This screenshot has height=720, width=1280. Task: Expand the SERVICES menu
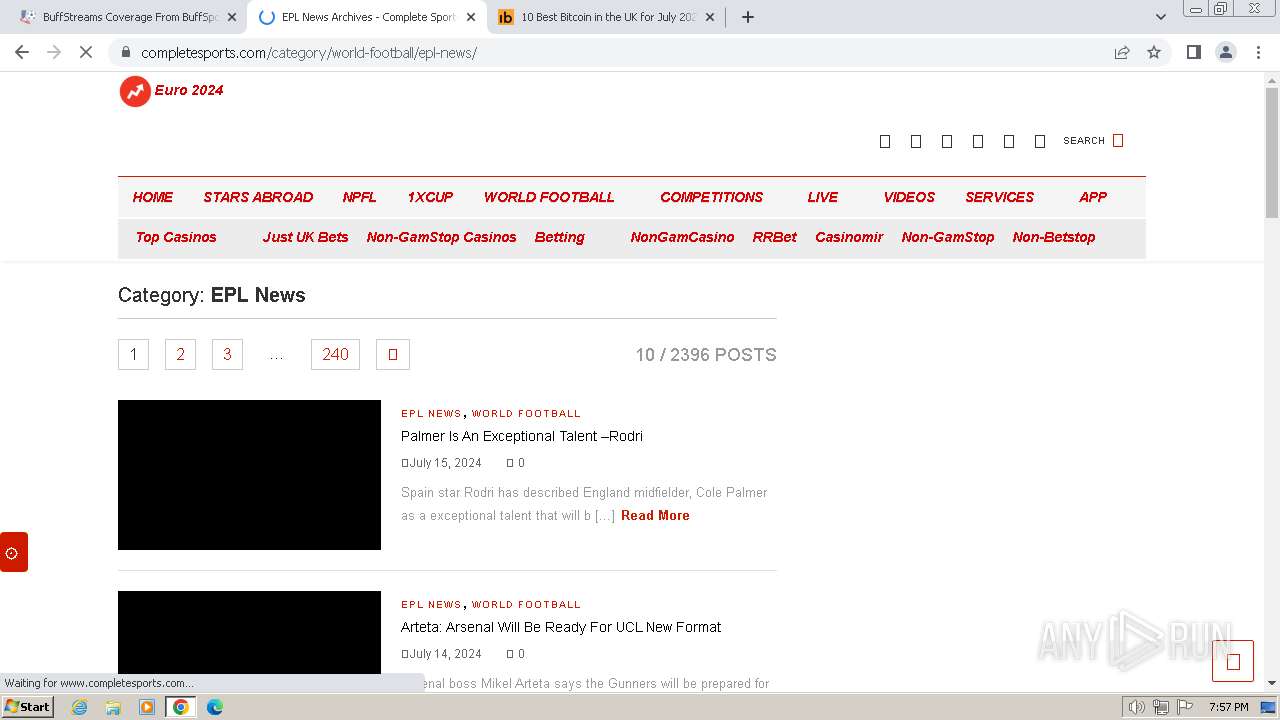(x=1000, y=197)
